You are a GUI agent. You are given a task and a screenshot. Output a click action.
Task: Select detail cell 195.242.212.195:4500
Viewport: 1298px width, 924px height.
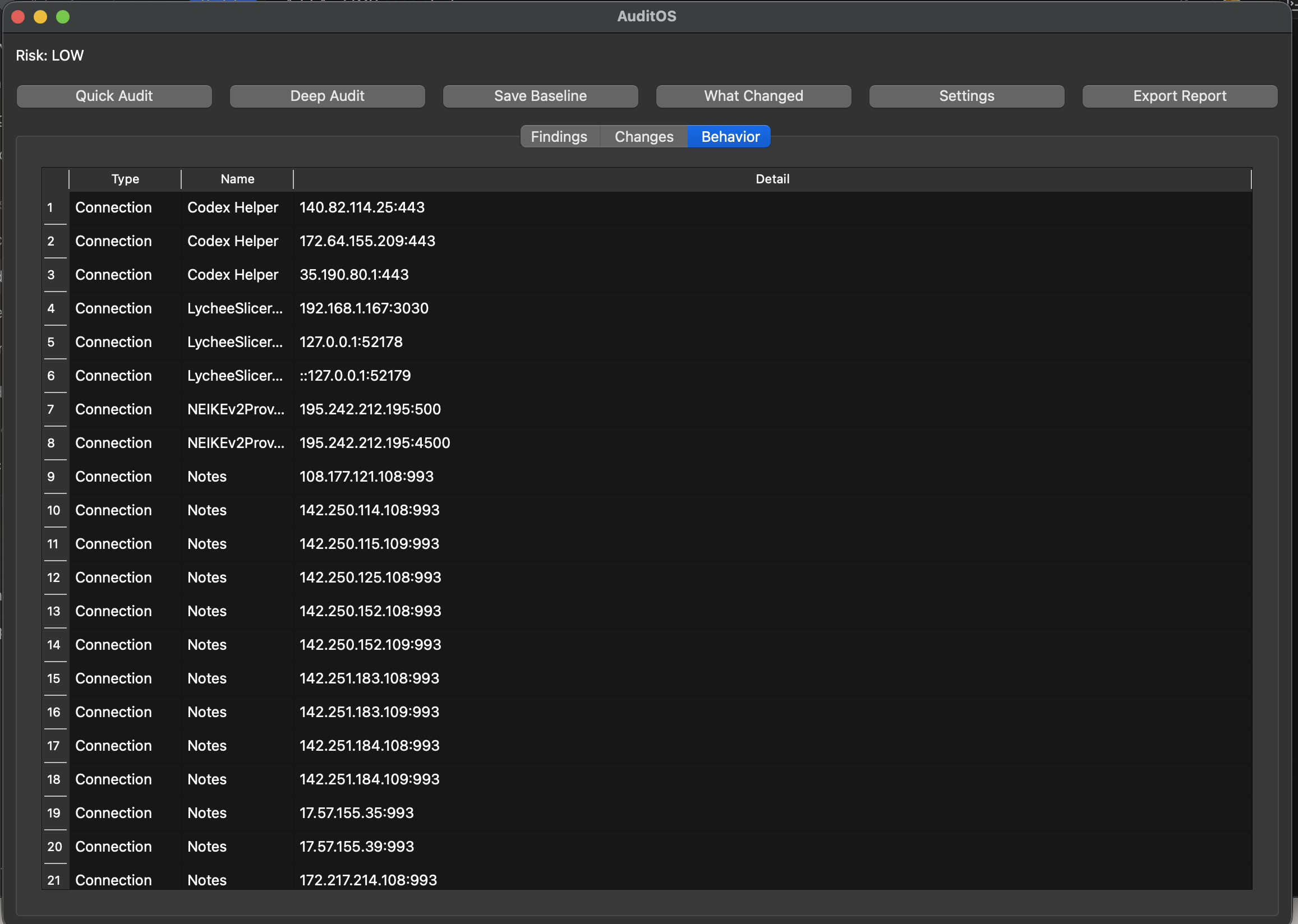click(772, 442)
